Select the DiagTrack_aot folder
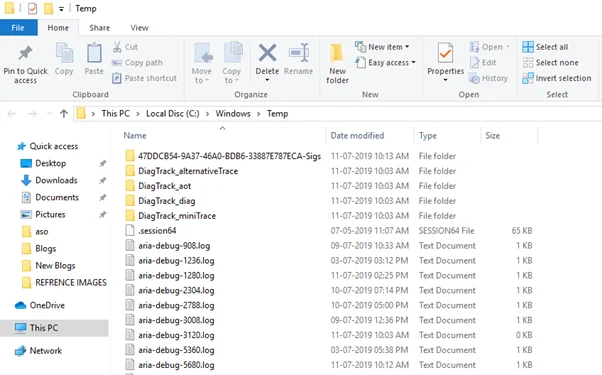Image resolution: width=602 pixels, height=375 pixels. pos(158,186)
